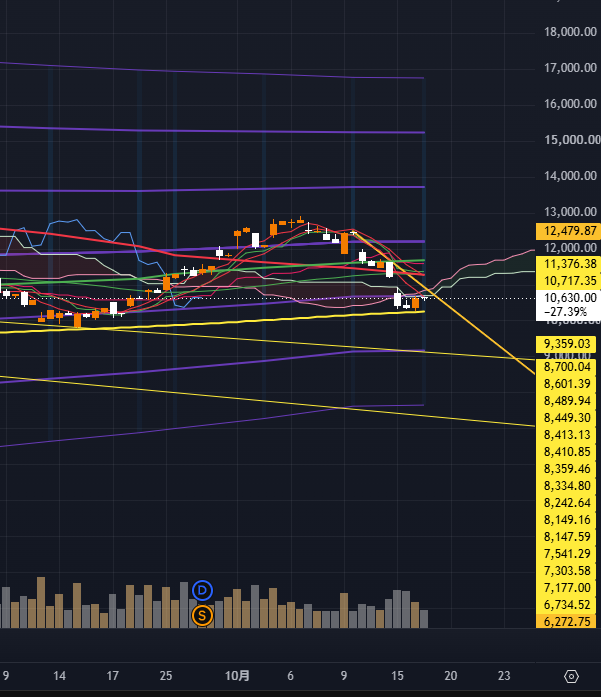Click the tallest volume bar at left
The height and width of the screenshot is (697, 601).
41,602
